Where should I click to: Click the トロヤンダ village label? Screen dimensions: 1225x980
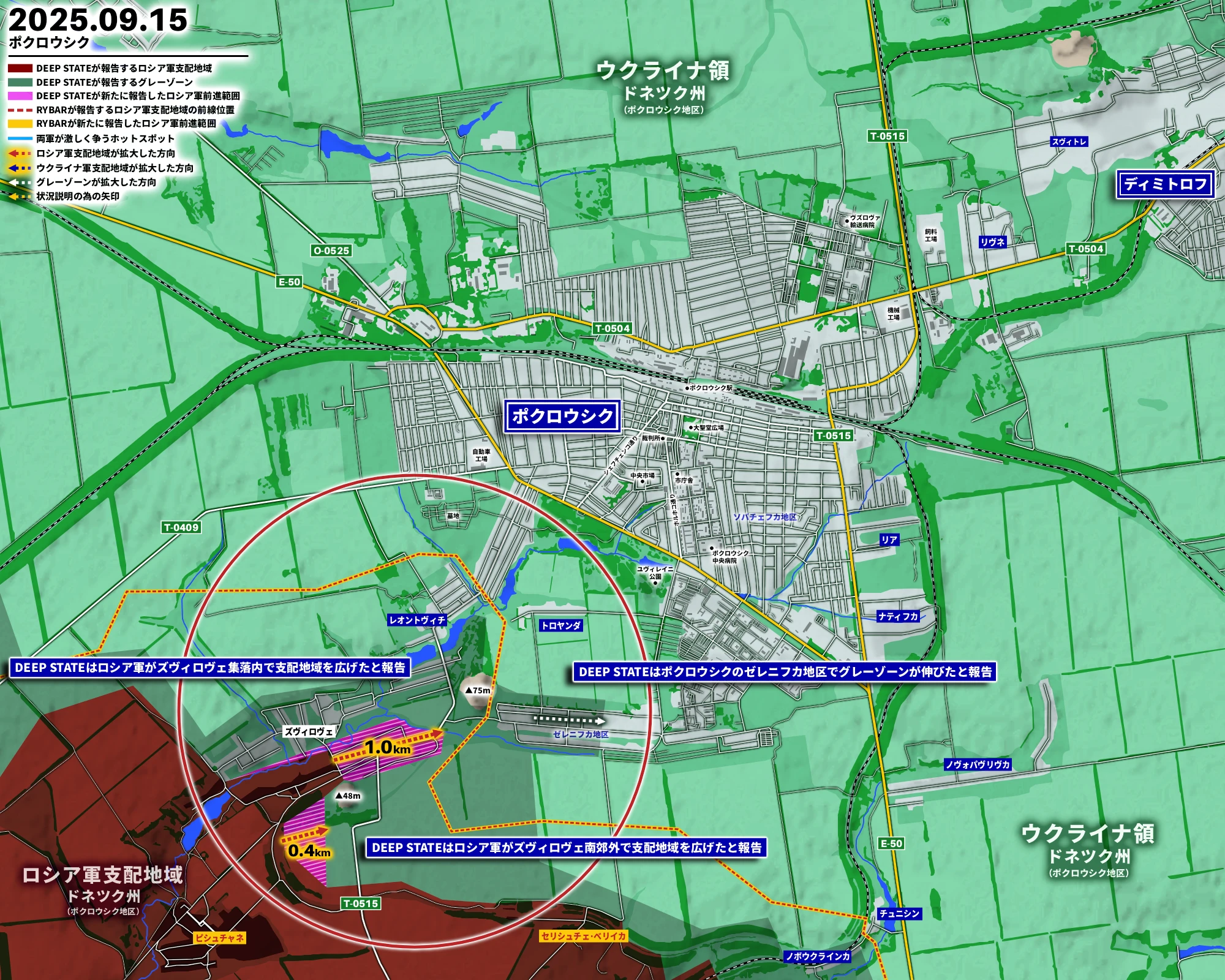(560, 625)
